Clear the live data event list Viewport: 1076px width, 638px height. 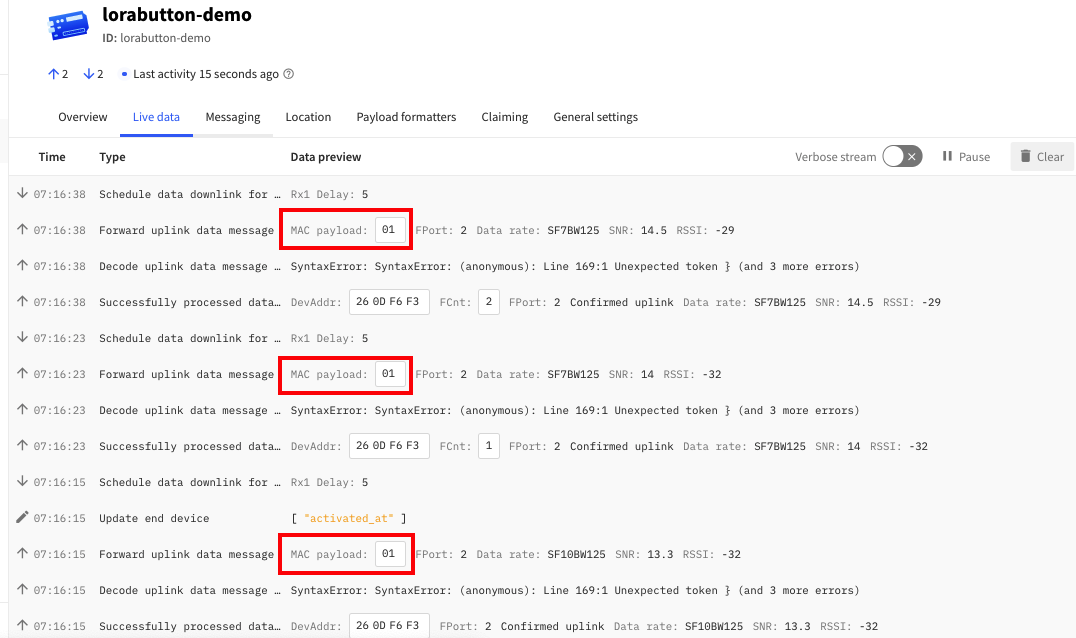tap(1041, 157)
